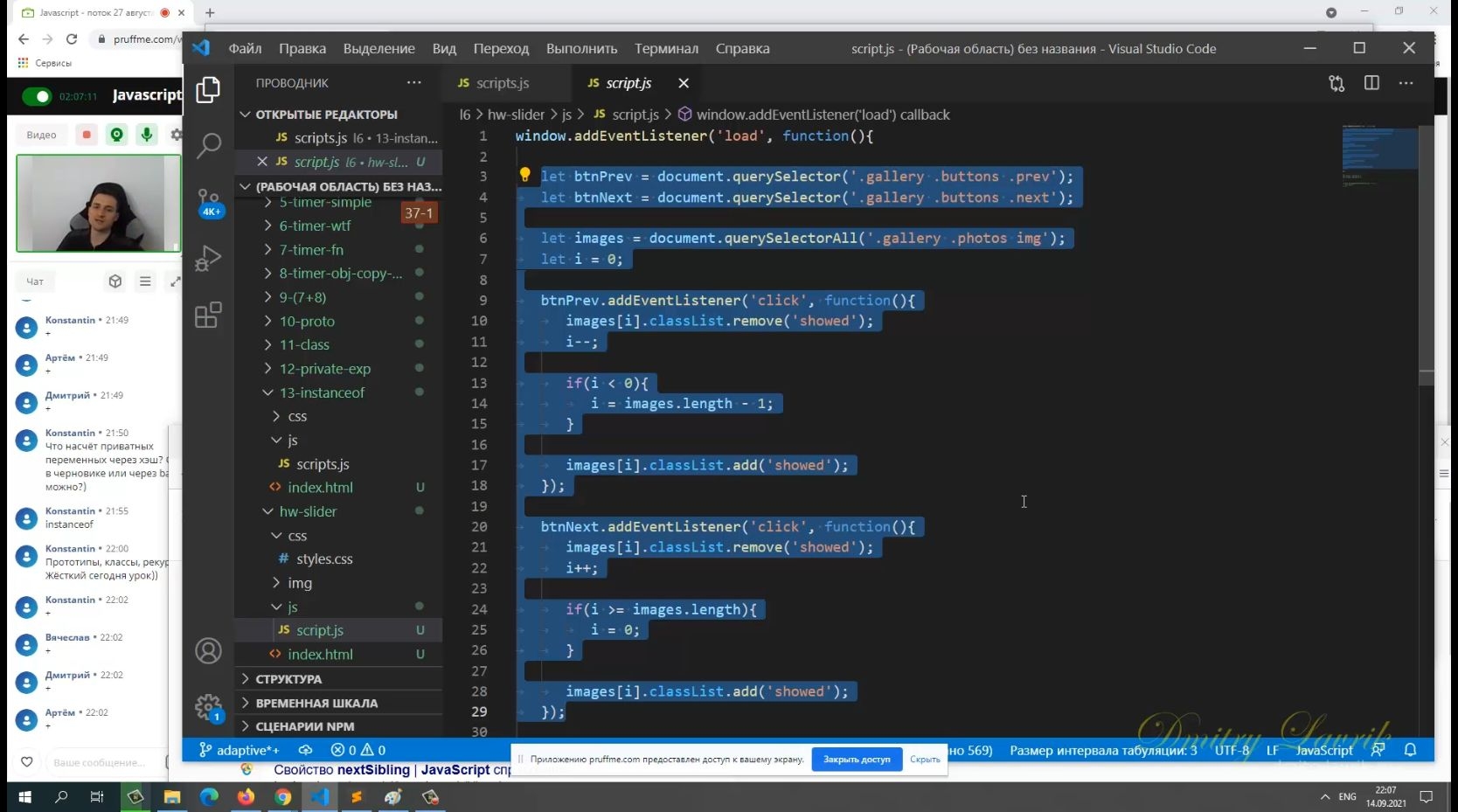This screenshot has width=1458, height=812.
Task: Open the Accounts menu in the activity bar
Action: [x=208, y=651]
